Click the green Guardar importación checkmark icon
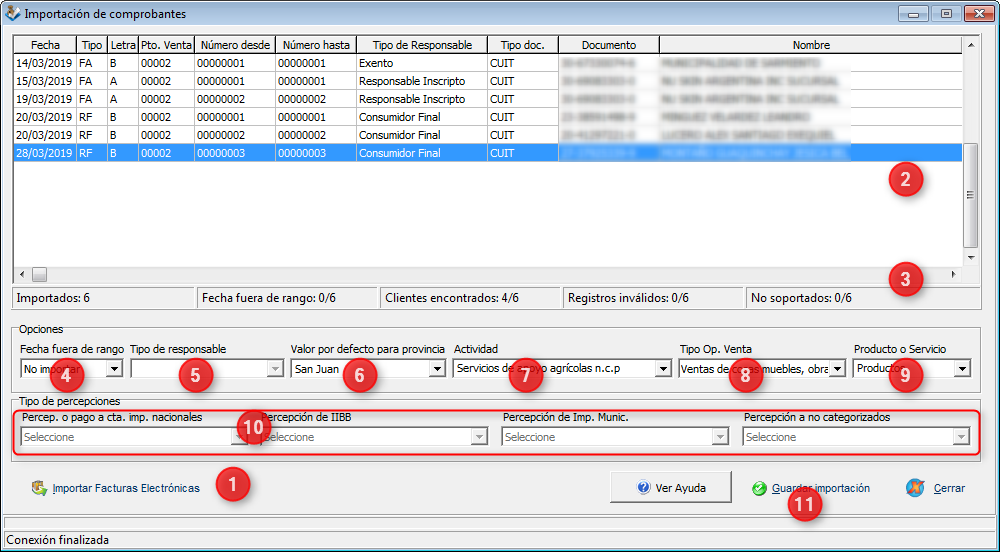 coord(759,489)
